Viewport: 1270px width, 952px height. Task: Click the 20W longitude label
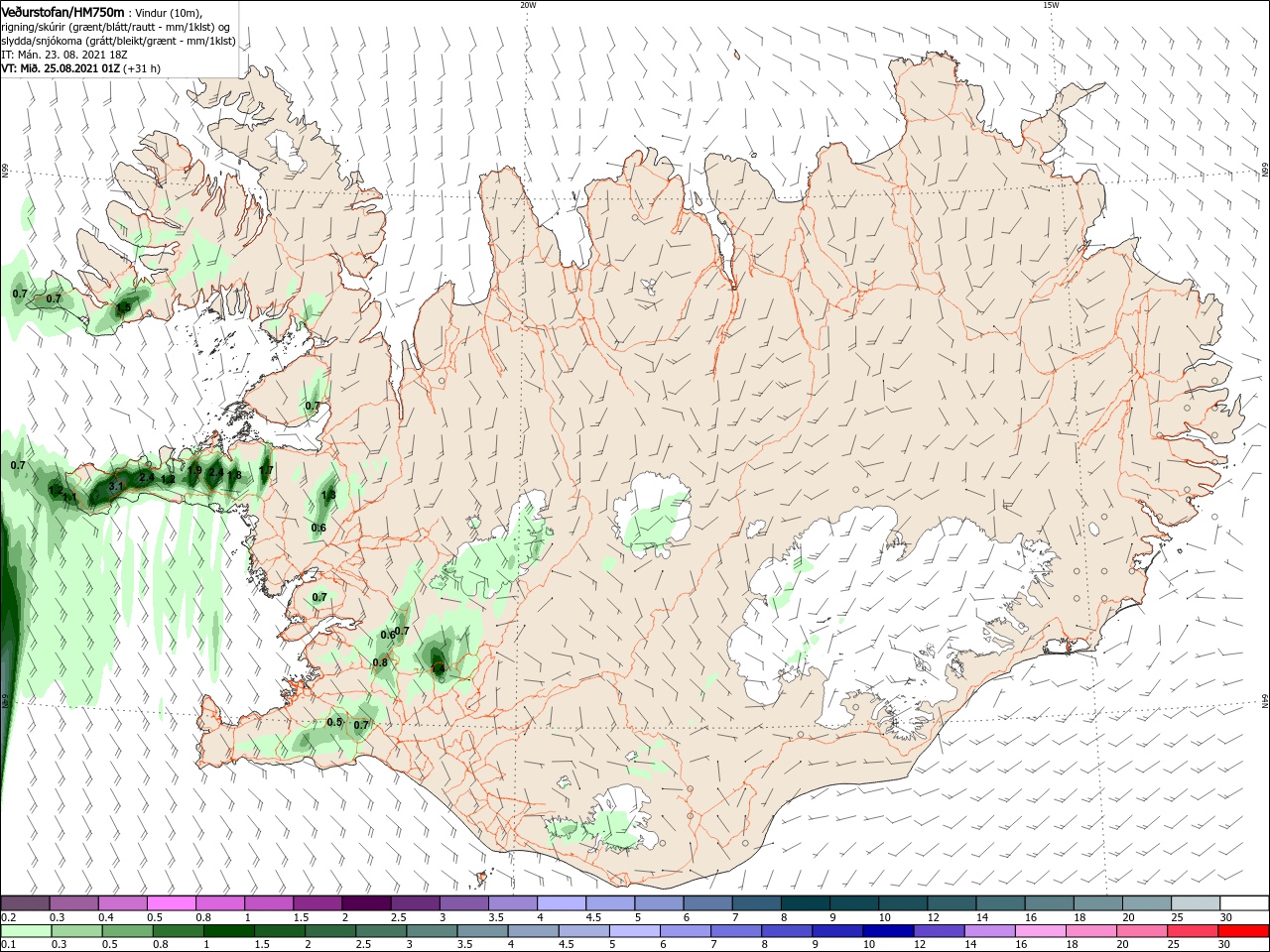click(528, 5)
